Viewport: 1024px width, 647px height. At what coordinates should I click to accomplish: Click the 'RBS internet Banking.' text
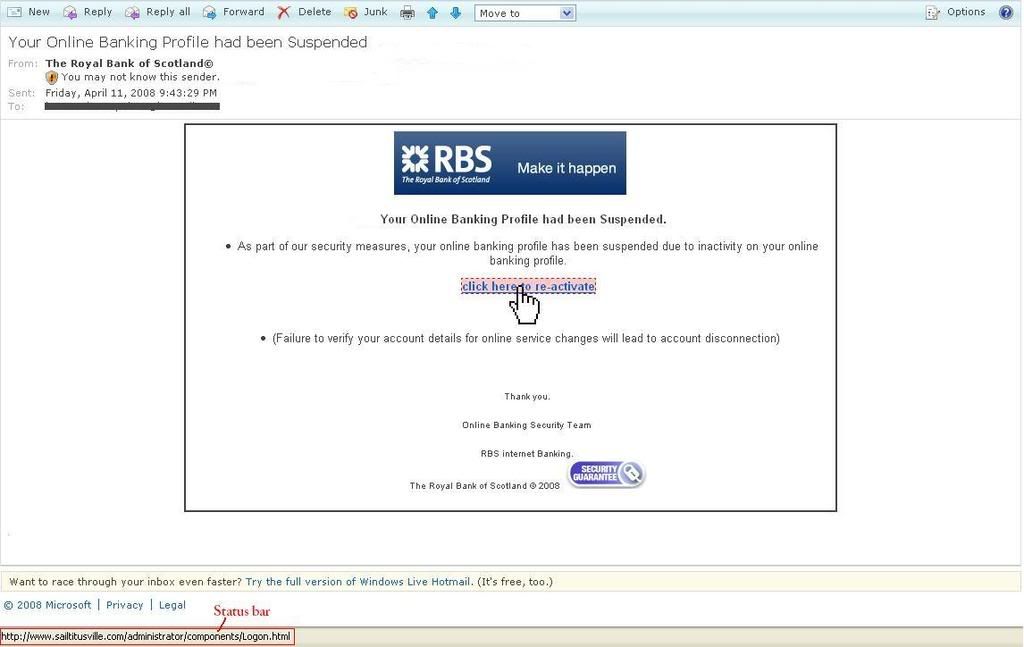(x=527, y=454)
